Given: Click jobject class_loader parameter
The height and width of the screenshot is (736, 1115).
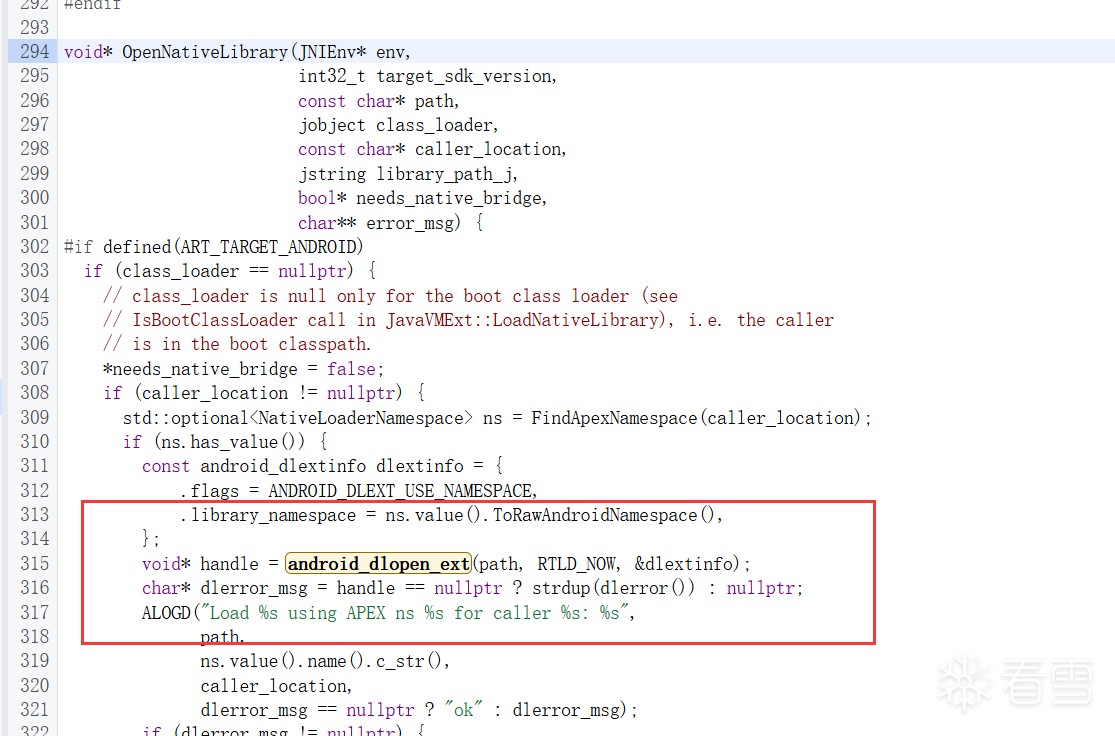Looking at the screenshot, I should click(398, 125).
